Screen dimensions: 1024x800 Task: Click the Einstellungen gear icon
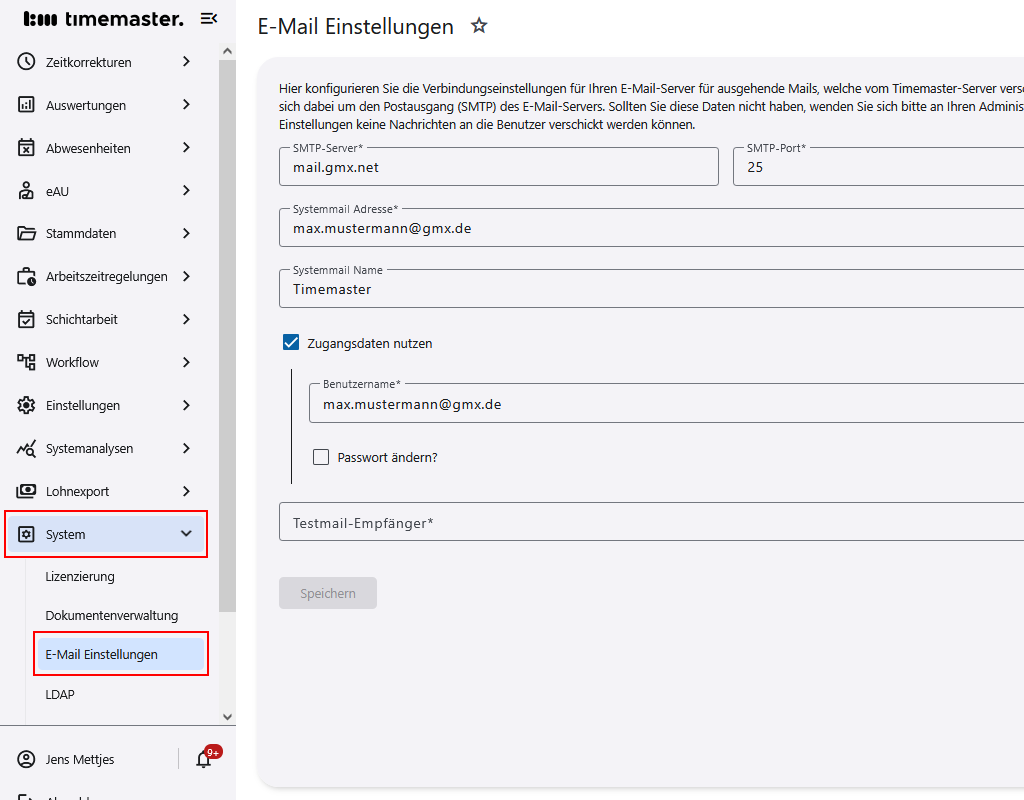[27, 405]
